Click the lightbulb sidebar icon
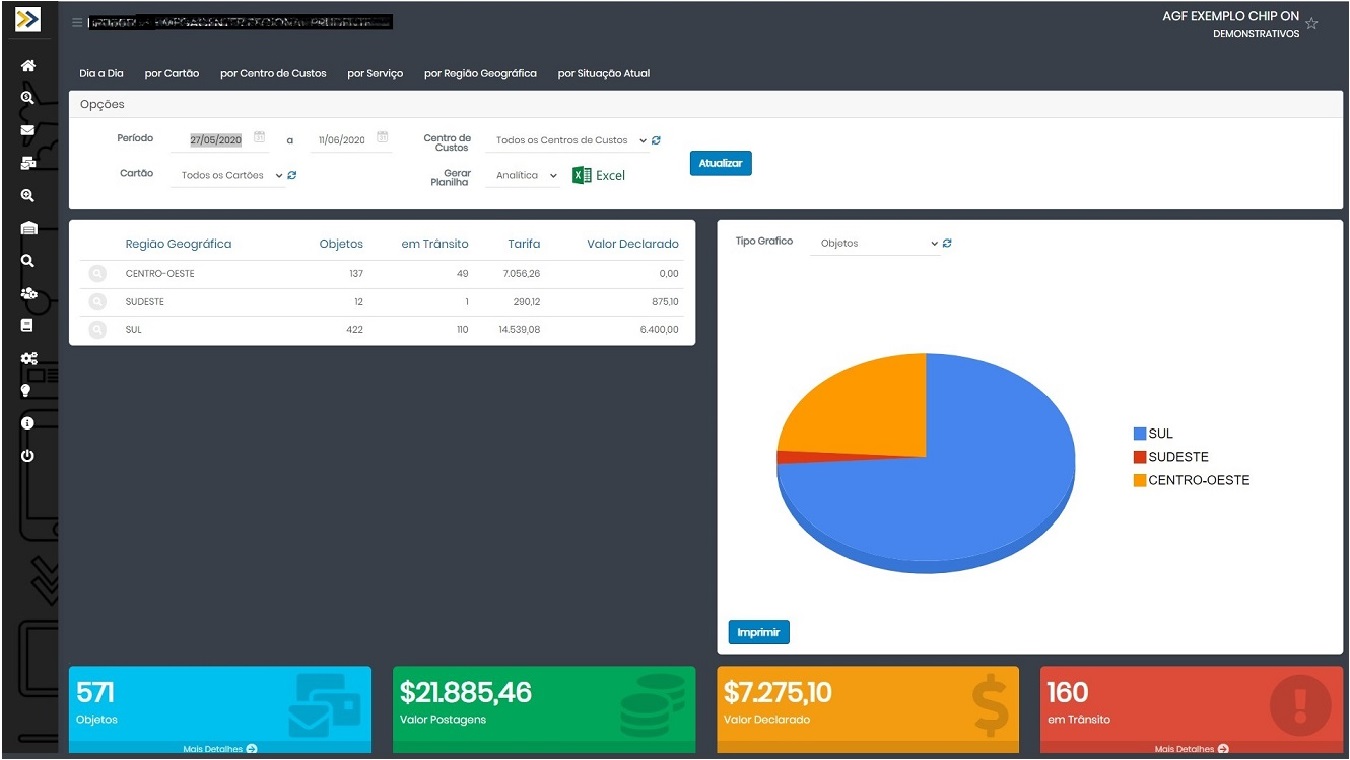 26,391
